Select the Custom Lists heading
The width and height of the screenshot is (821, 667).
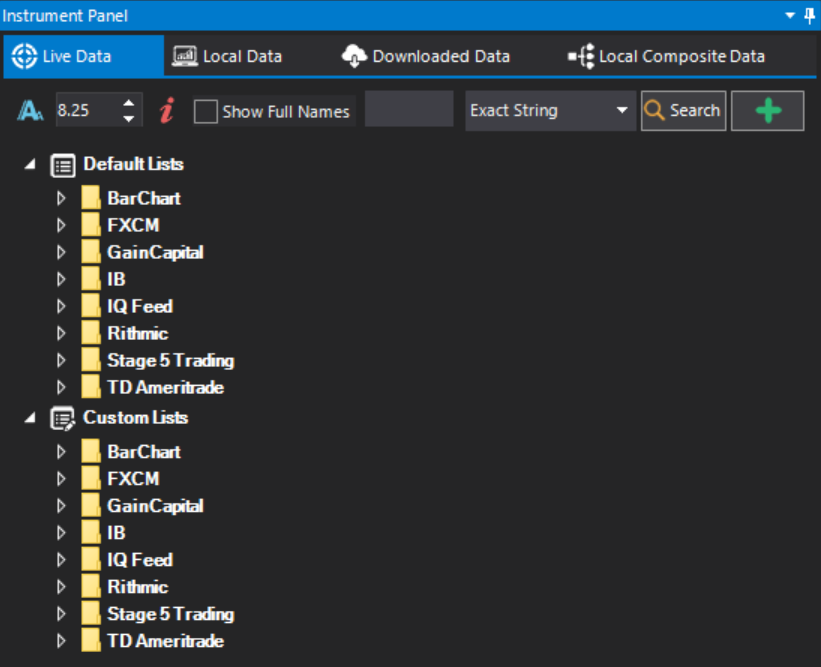(x=136, y=417)
